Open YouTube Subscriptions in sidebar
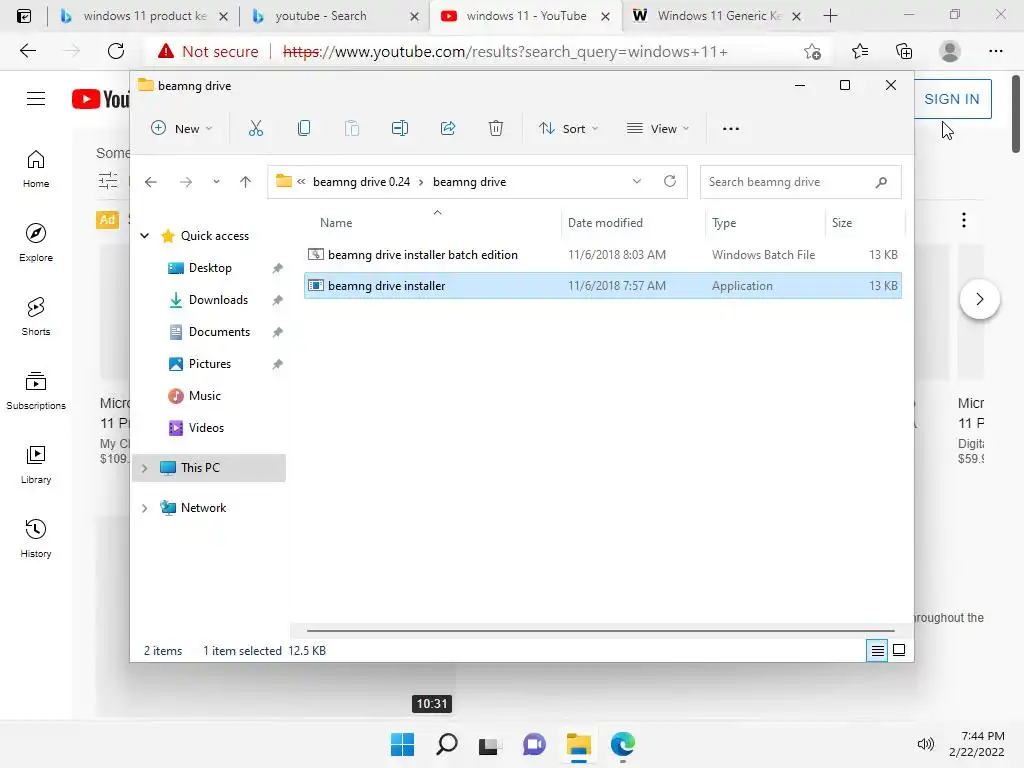 (36, 391)
